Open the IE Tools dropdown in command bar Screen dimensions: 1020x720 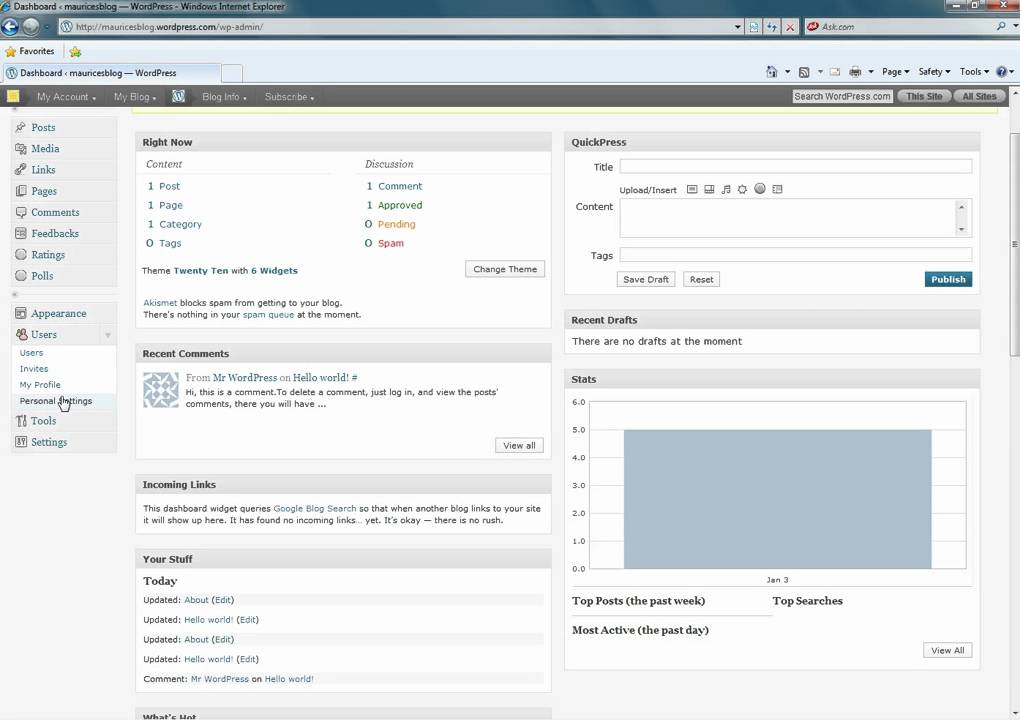[974, 72]
